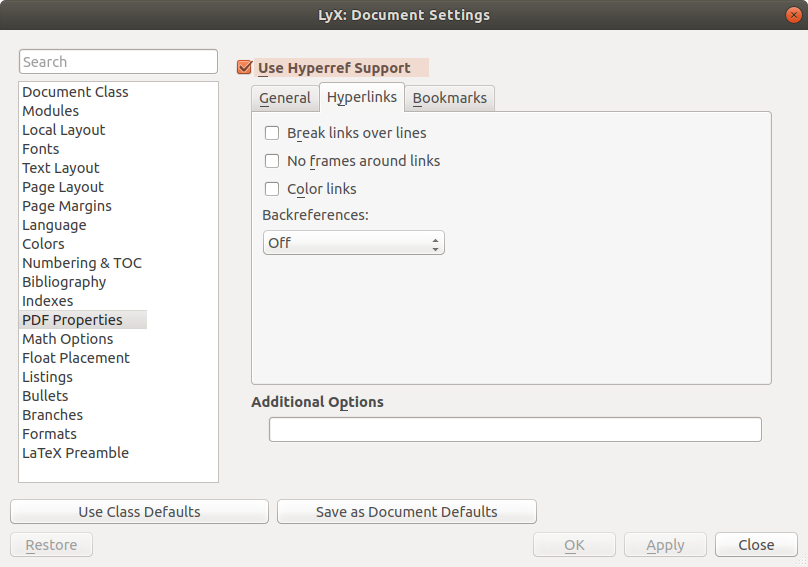Open the Fonts settings category
808x567 pixels.
click(x=41, y=149)
